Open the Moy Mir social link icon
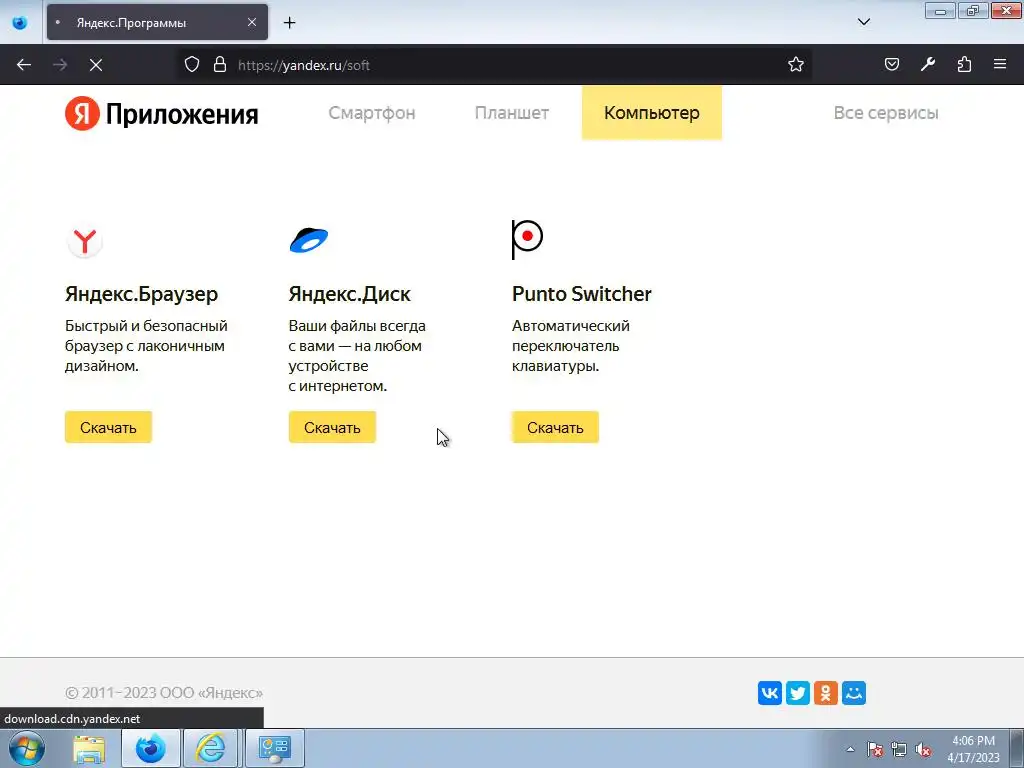 (x=854, y=693)
